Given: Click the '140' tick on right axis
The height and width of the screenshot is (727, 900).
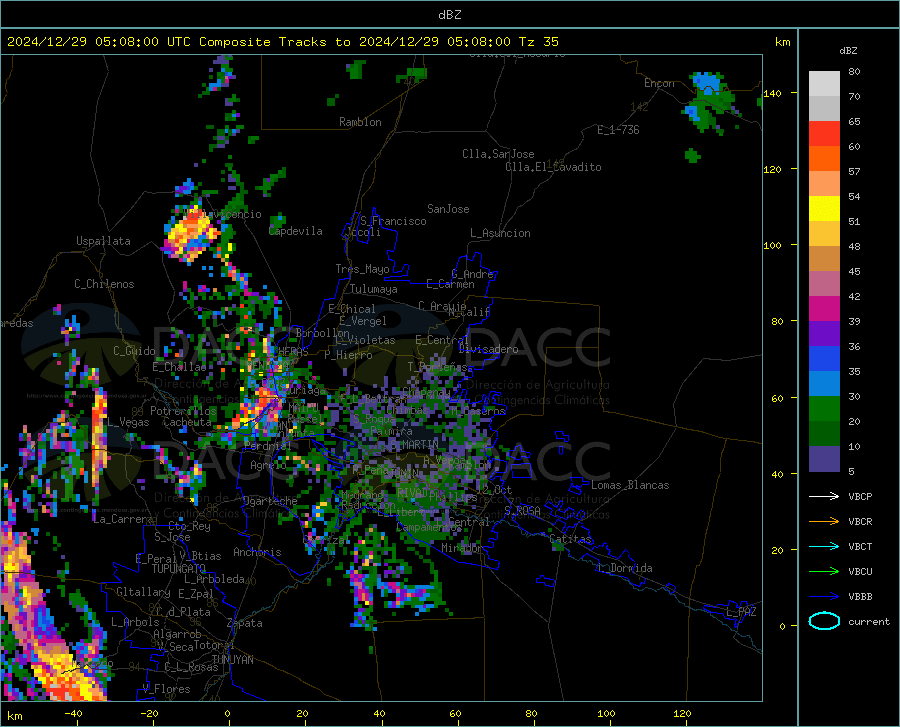Looking at the screenshot, I should coord(772,94).
